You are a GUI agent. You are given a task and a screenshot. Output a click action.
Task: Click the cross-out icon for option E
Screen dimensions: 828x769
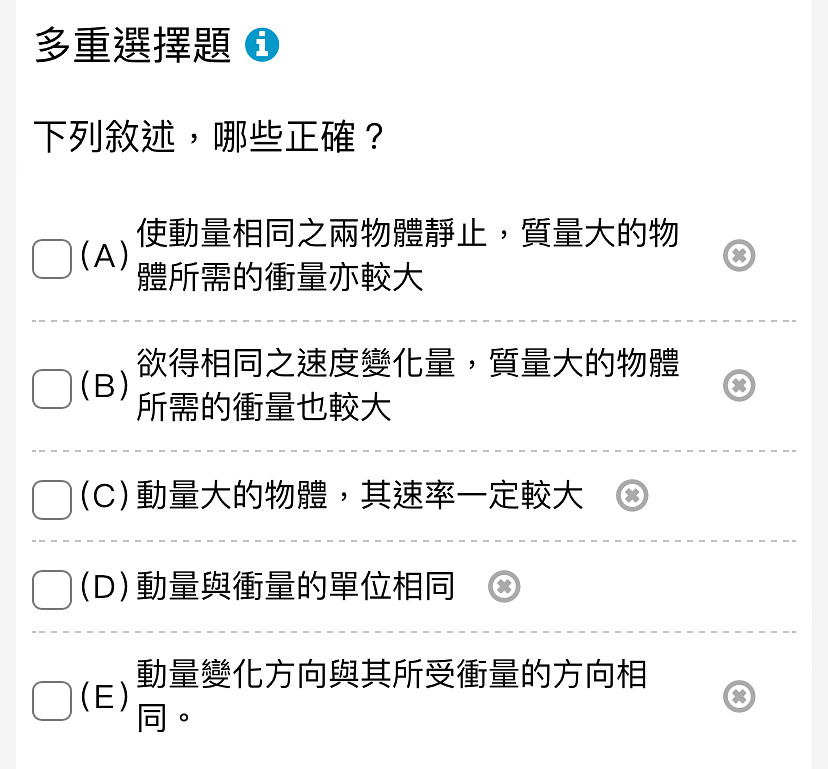[739, 696]
